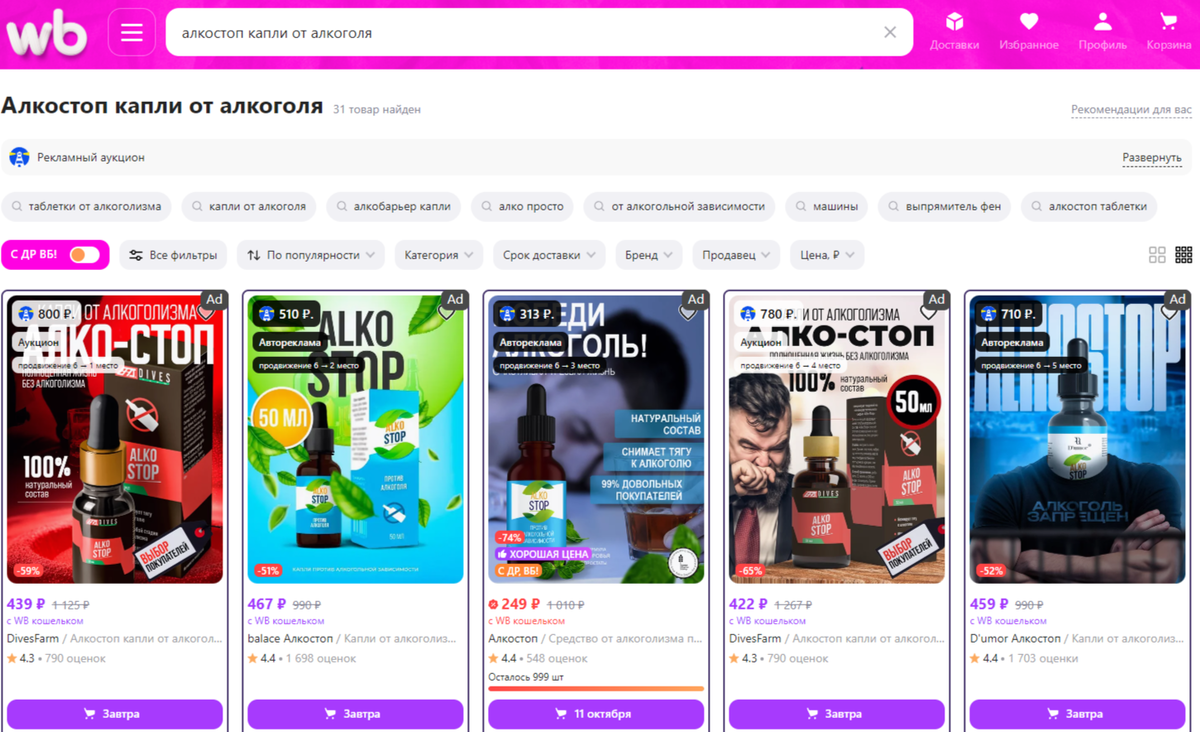Expand the Рекламный аукцион panel via Развернуть
This screenshot has width=1200, height=732.
point(1152,158)
